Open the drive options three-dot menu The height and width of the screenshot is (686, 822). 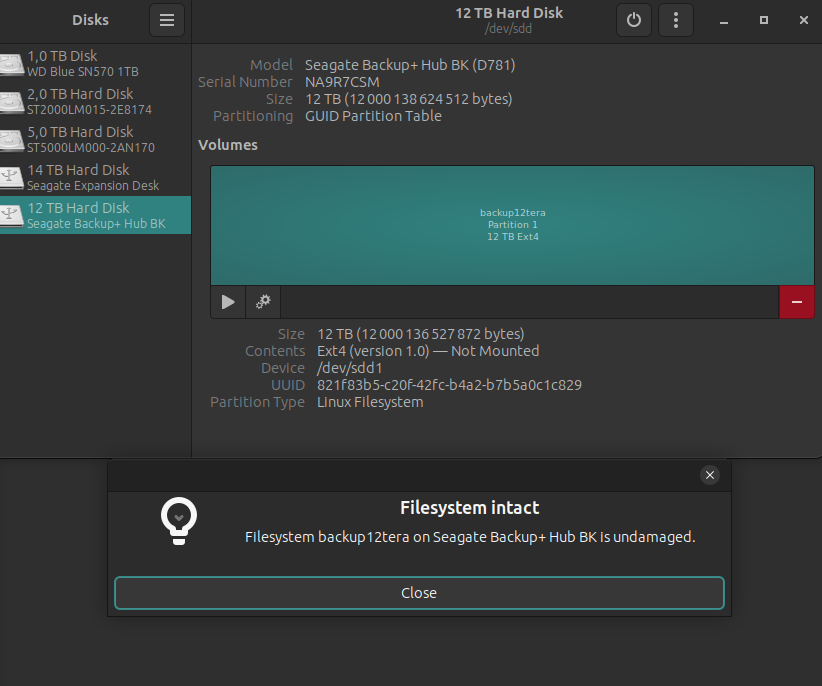(677, 20)
